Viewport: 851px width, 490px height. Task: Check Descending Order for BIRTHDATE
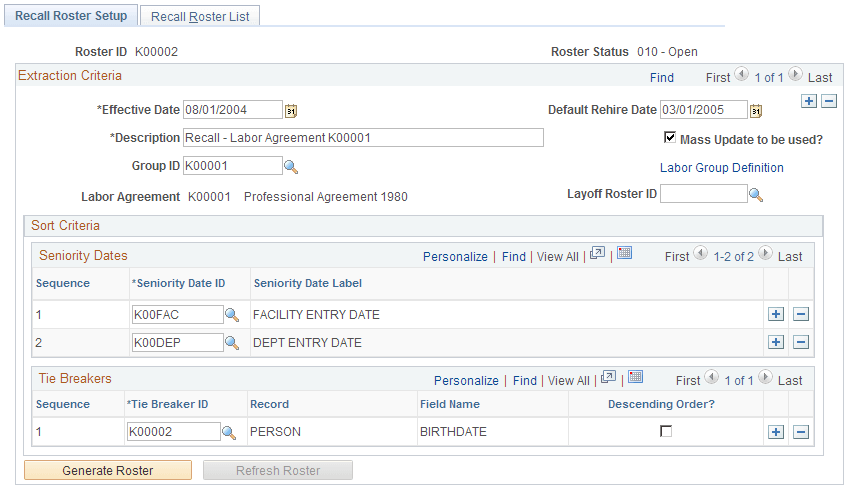[x=666, y=431]
